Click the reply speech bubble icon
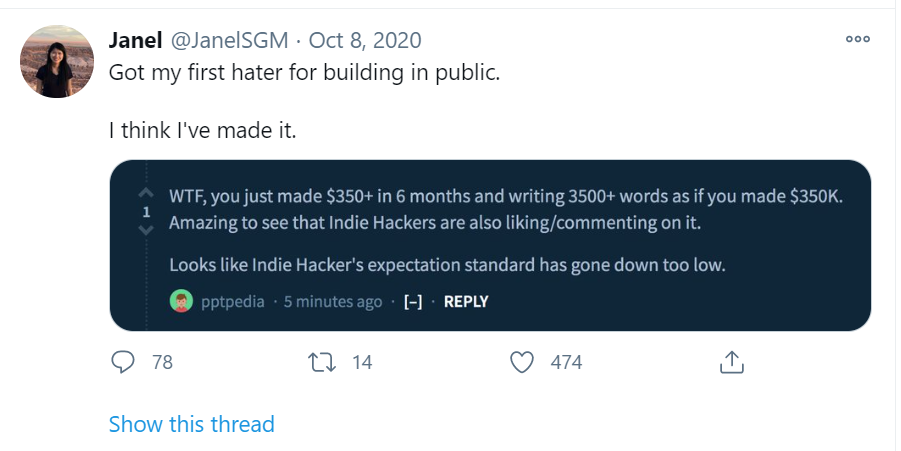 122,363
